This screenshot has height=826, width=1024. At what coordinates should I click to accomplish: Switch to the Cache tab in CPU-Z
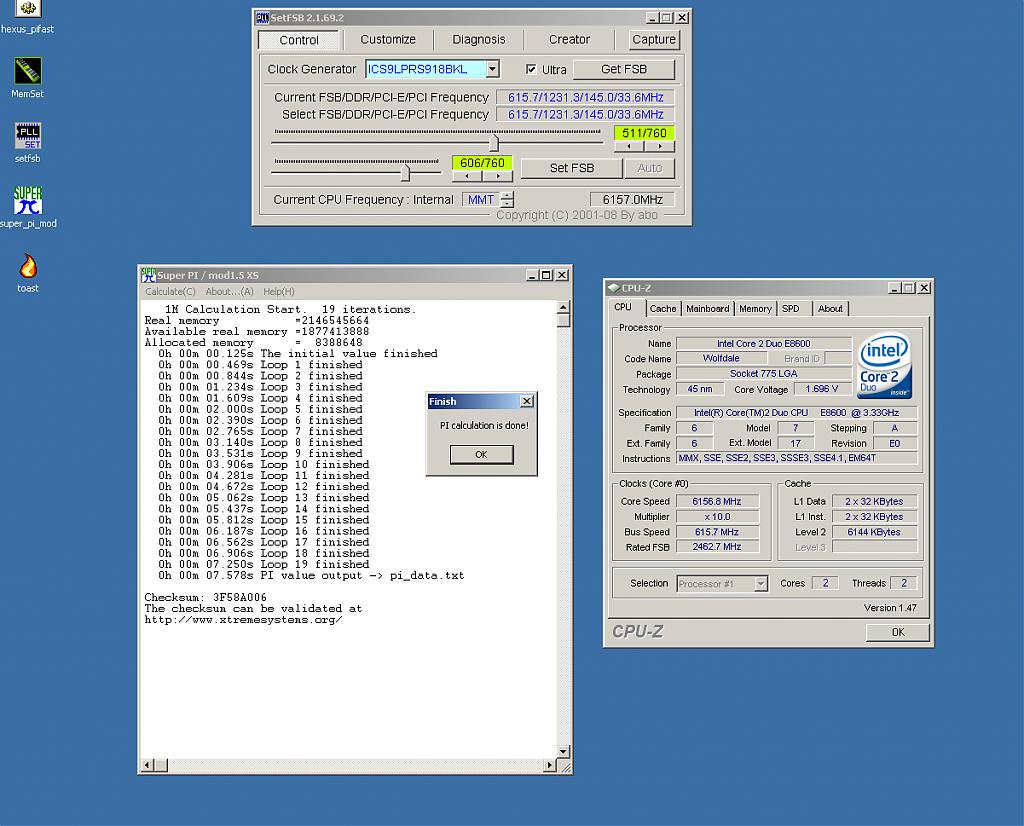tap(663, 309)
